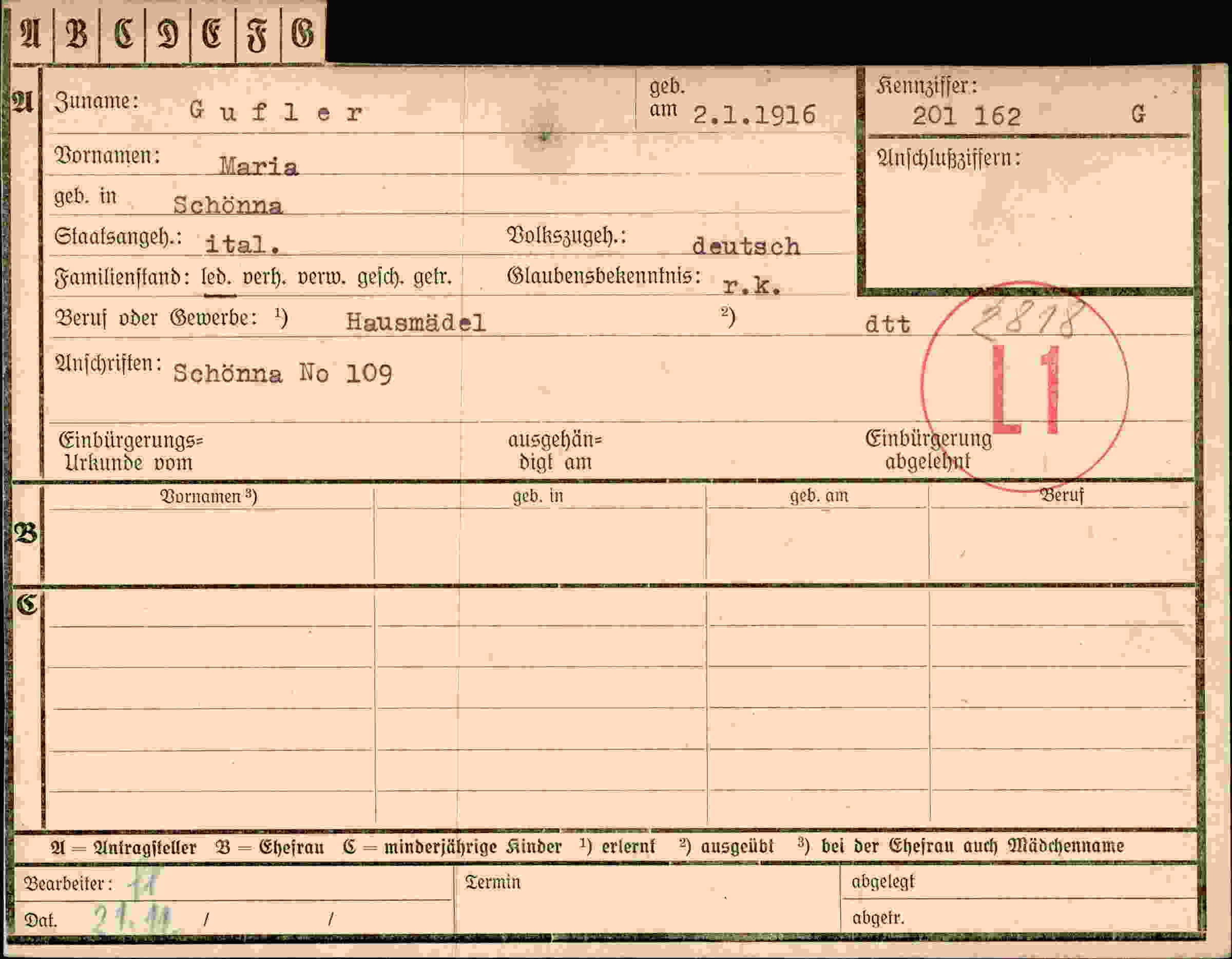Click the typed religion 'r.k.'
1232x959 pixels.
tap(752, 286)
